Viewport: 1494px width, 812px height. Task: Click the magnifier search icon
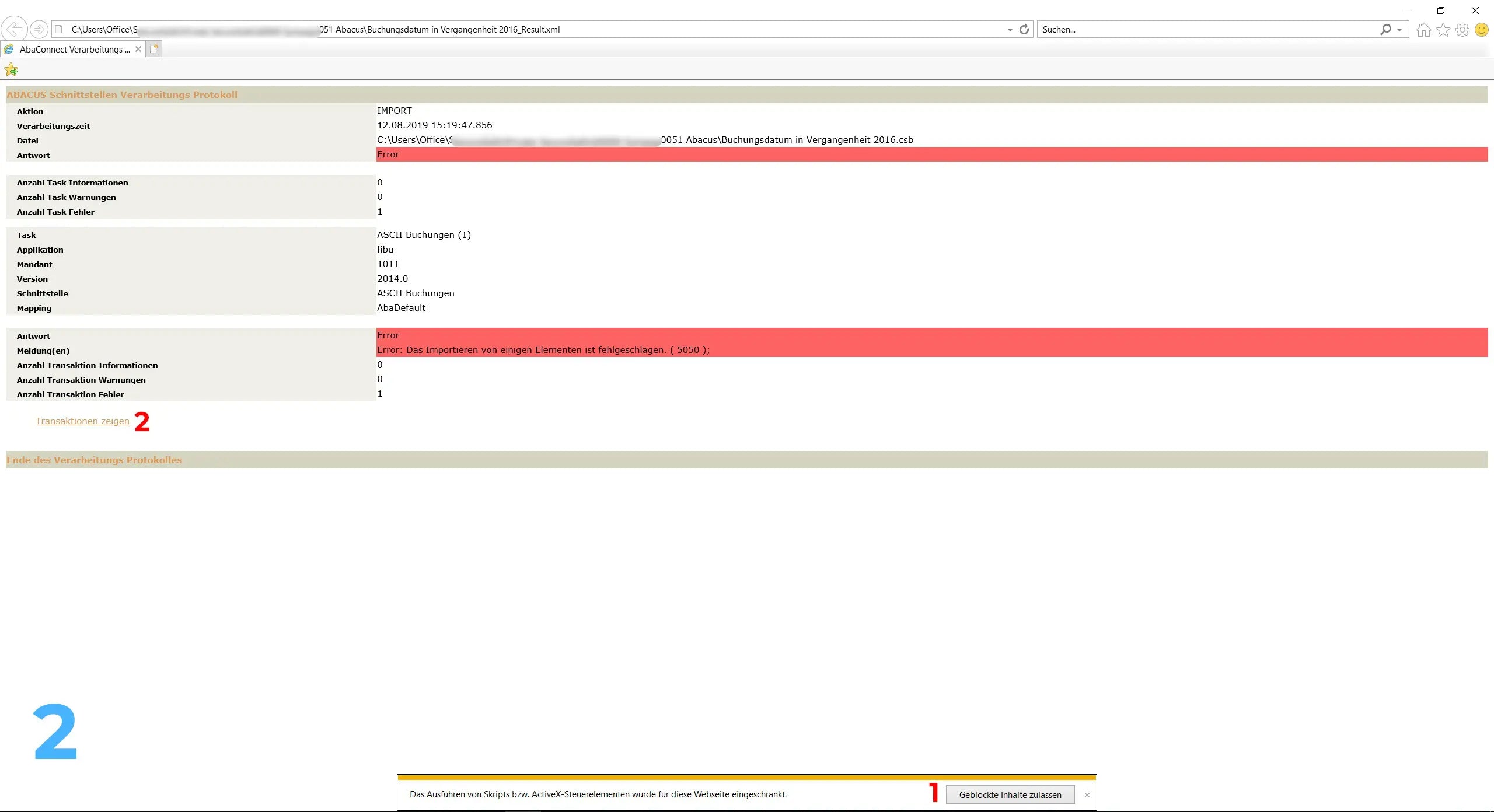point(1385,29)
